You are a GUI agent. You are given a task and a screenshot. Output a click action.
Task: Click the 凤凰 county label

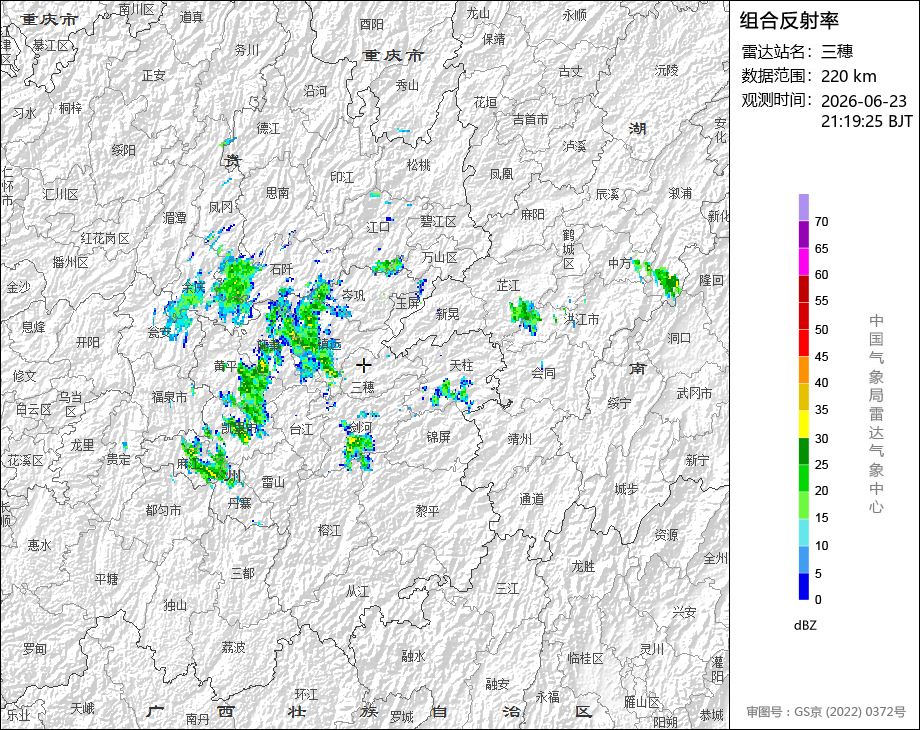pos(502,174)
